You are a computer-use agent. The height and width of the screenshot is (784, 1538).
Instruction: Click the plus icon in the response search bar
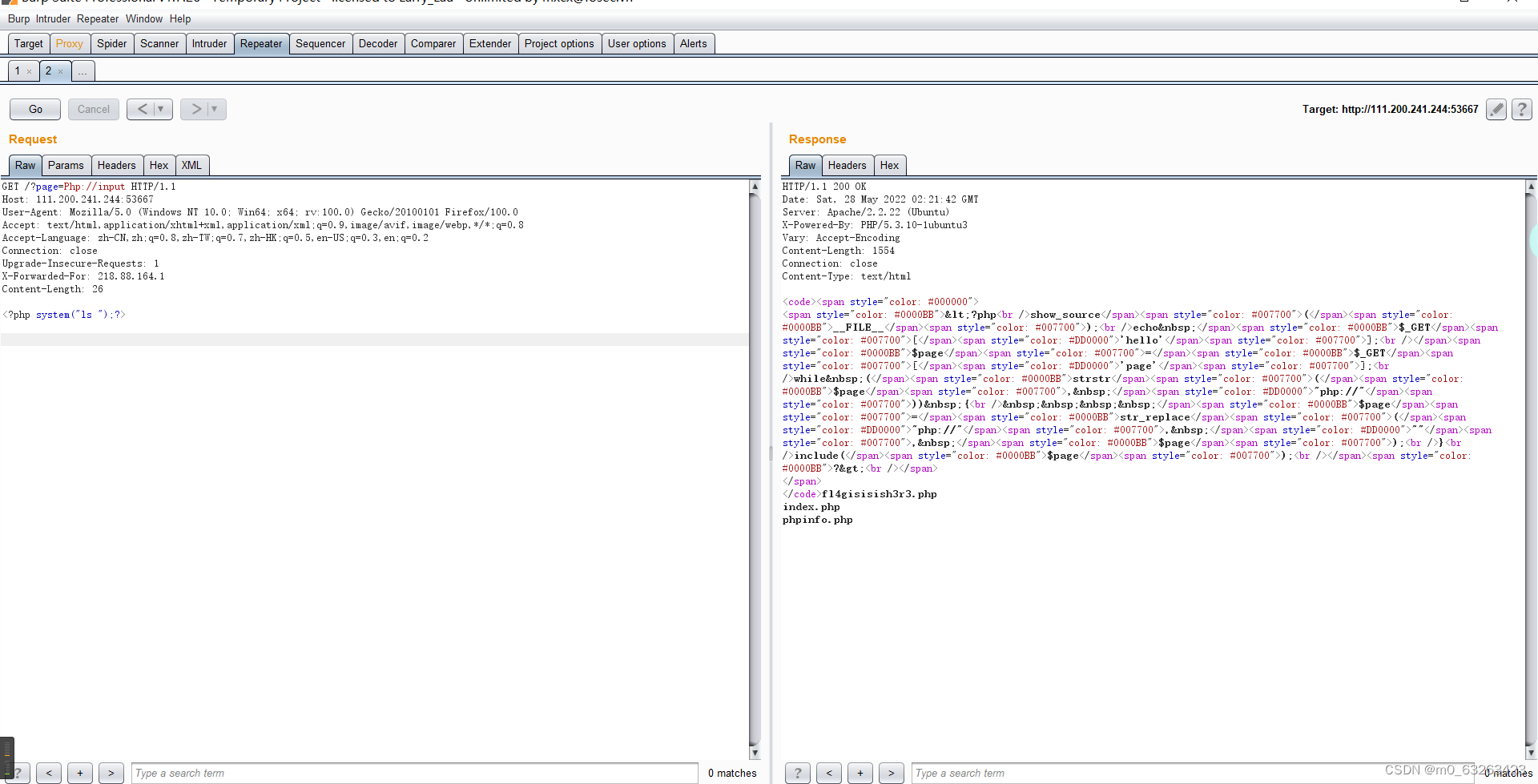click(x=860, y=773)
